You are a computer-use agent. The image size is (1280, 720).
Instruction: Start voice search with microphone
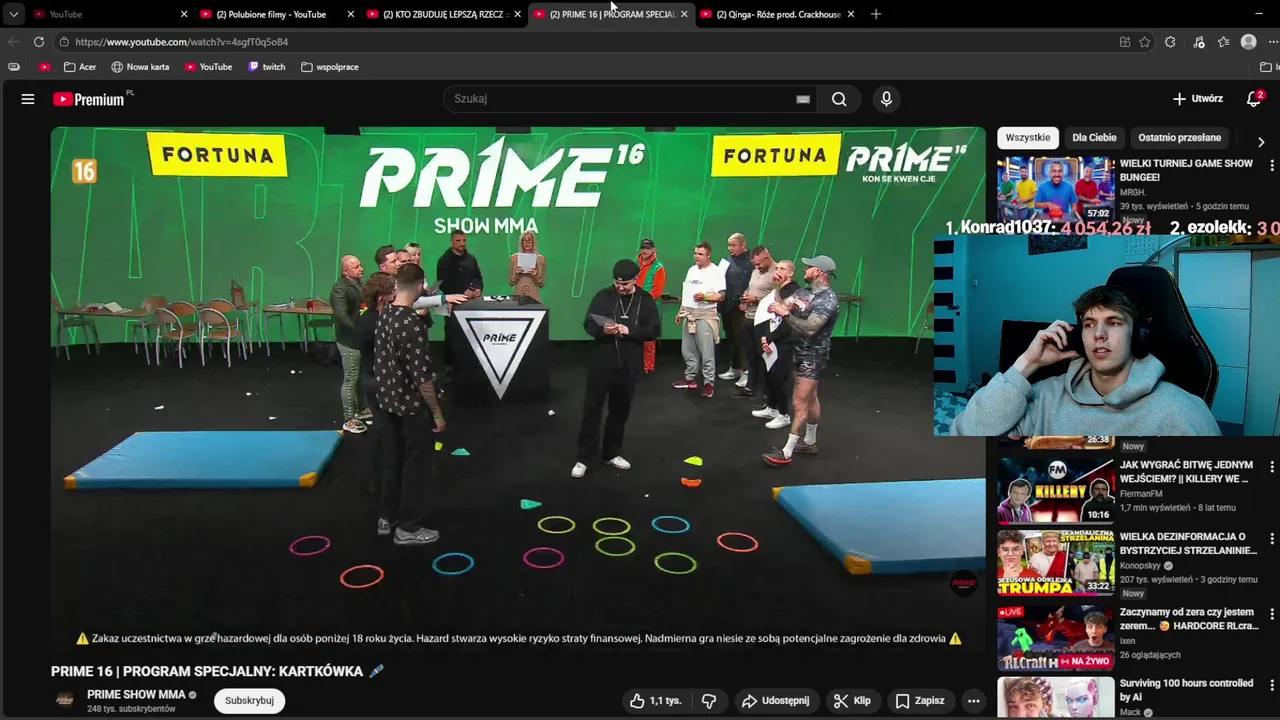click(886, 99)
